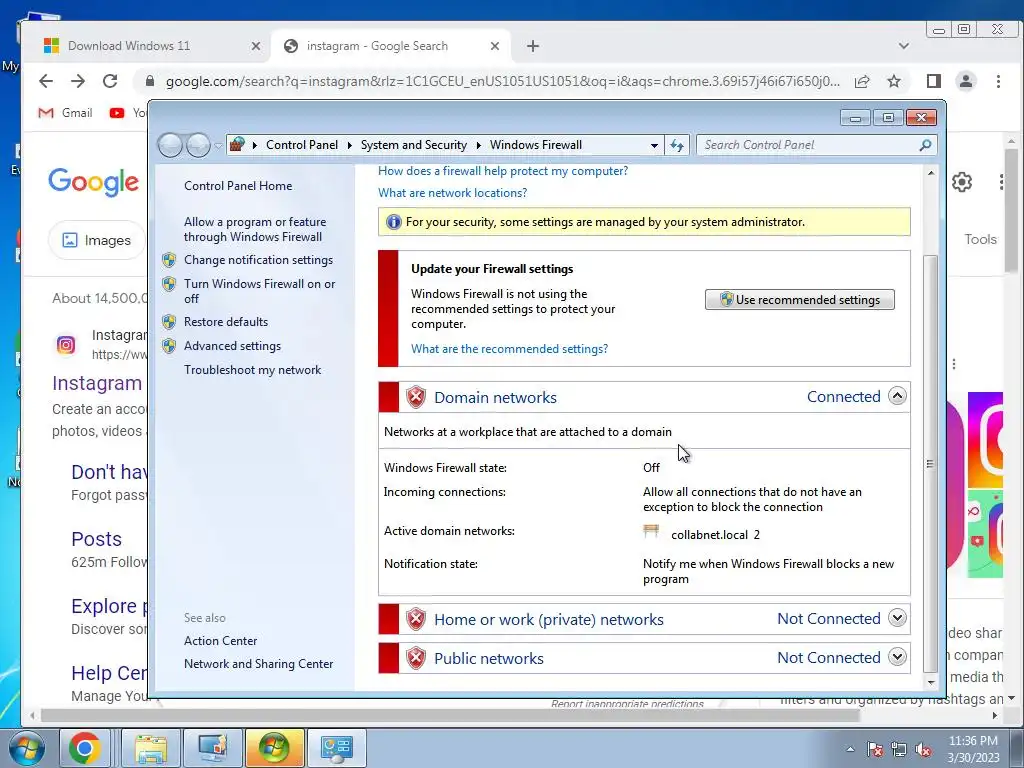1024x768 pixels.
Task: Click the magnifier icon in Search Control Panel
Action: [925, 145]
